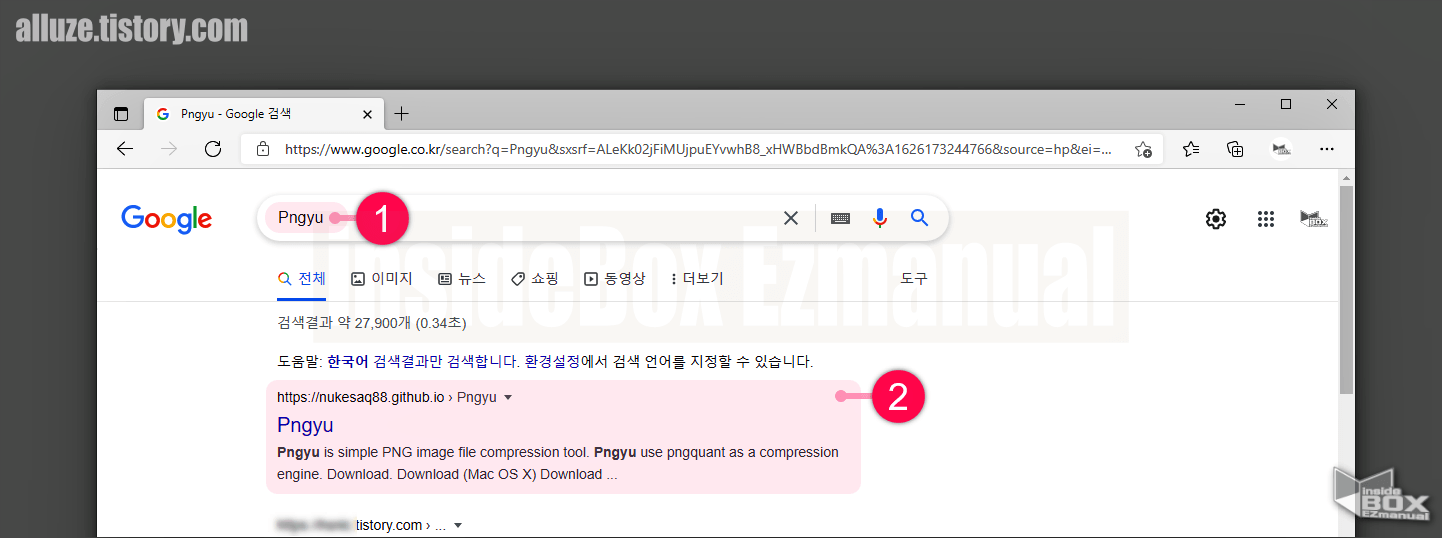This screenshot has height=538, width=1442.
Task: Click the forward navigation arrow
Action: [x=169, y=149]
